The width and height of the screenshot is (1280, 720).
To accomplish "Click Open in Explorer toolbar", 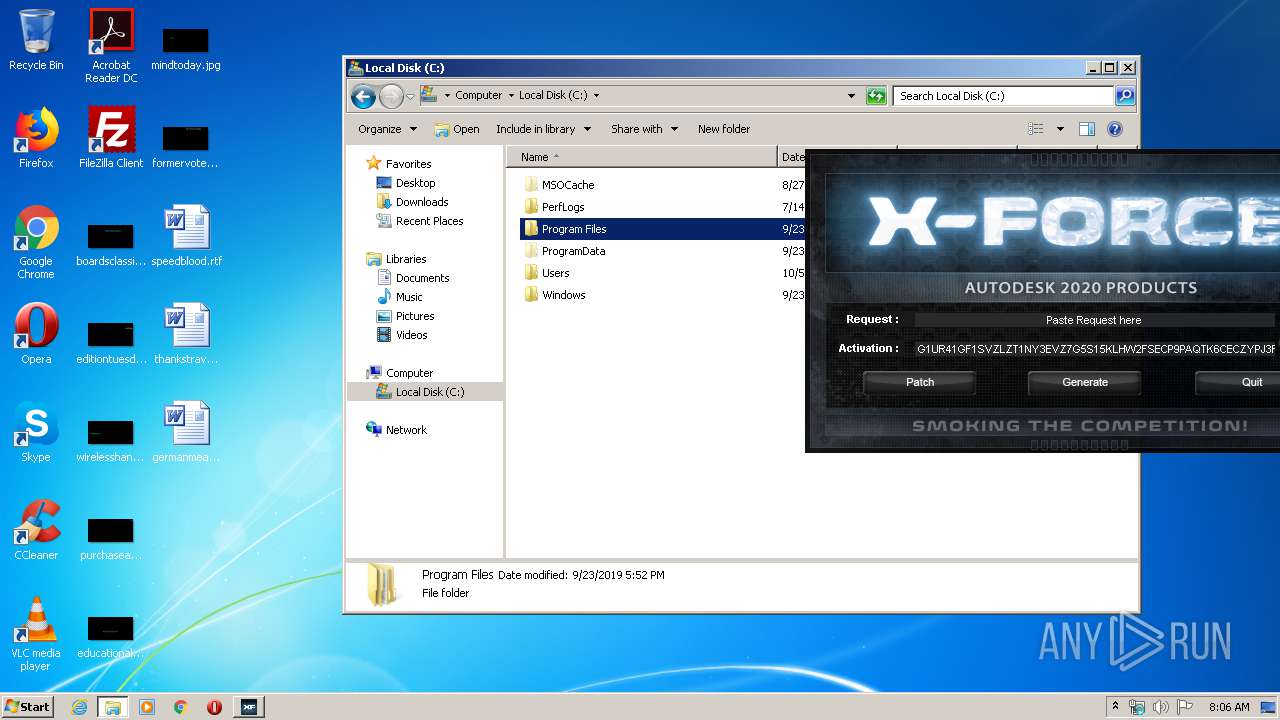I will tap(457, 129).
